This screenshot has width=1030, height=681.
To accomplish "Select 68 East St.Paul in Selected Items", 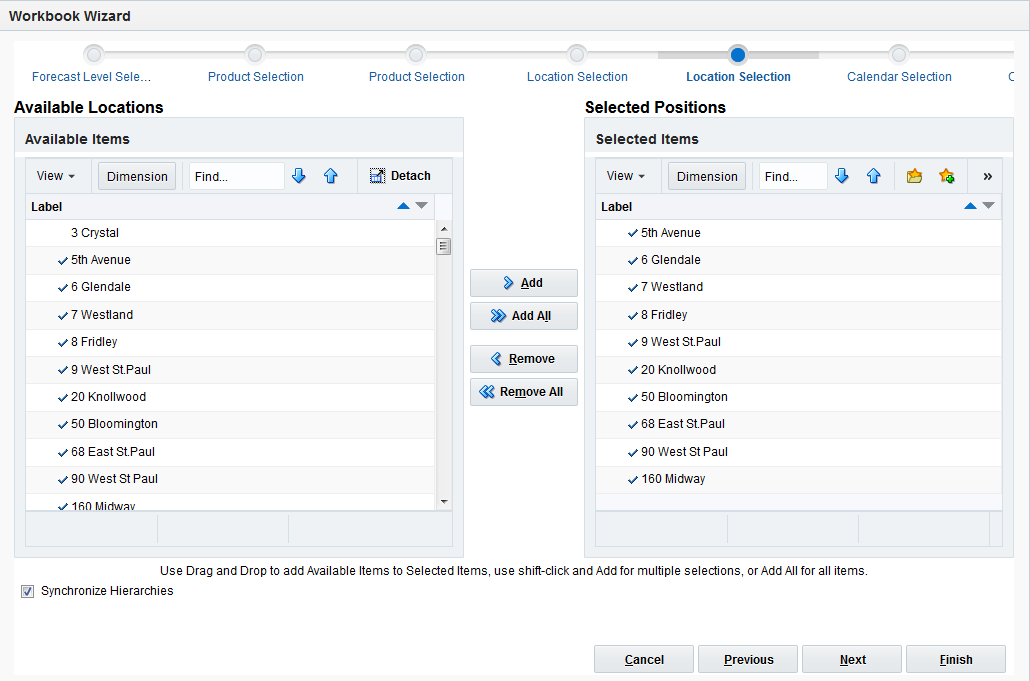I will (x=799, y=424).
